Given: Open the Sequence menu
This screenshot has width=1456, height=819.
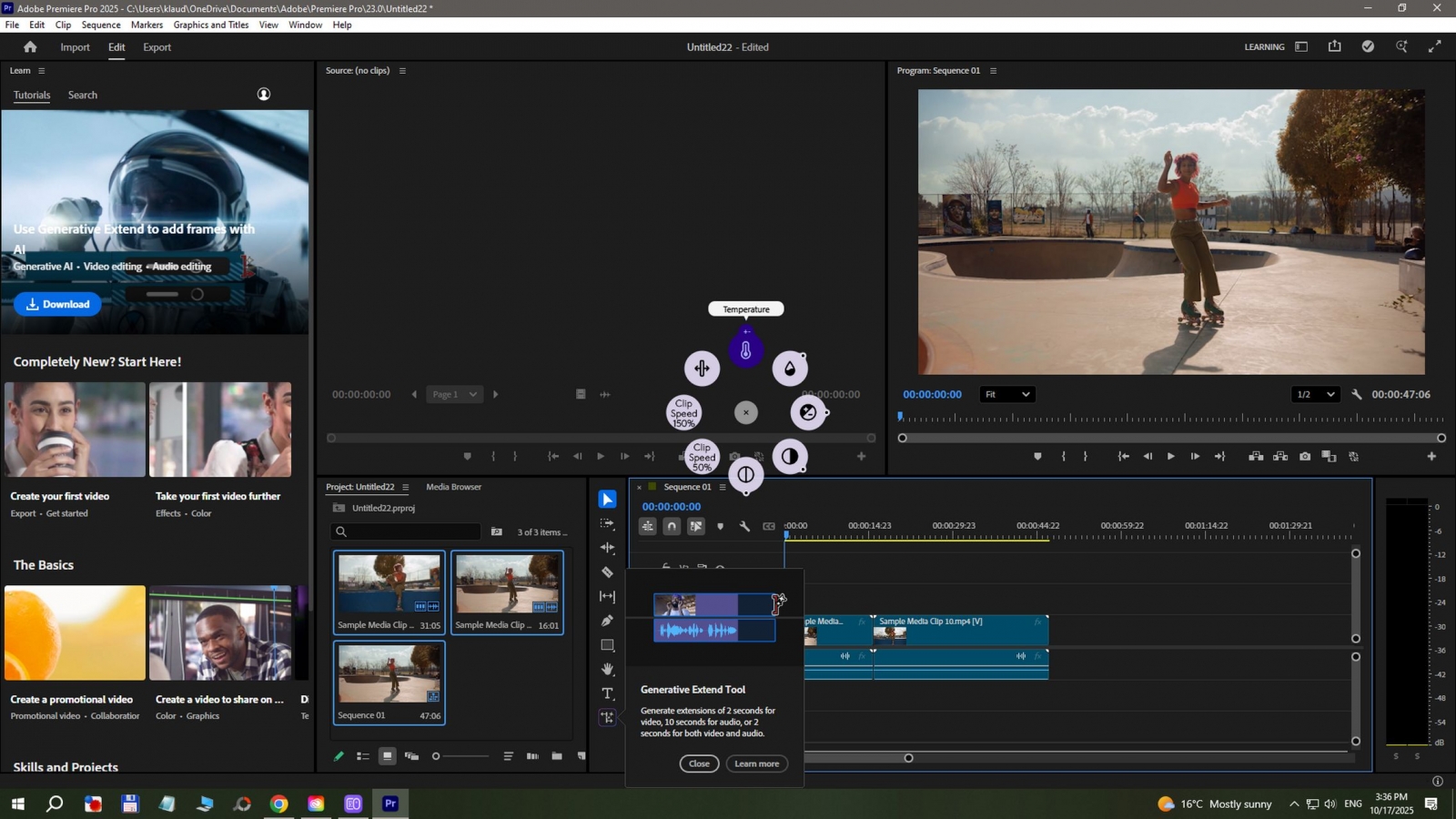Looking at the screenshot, I should pos(100,25).
